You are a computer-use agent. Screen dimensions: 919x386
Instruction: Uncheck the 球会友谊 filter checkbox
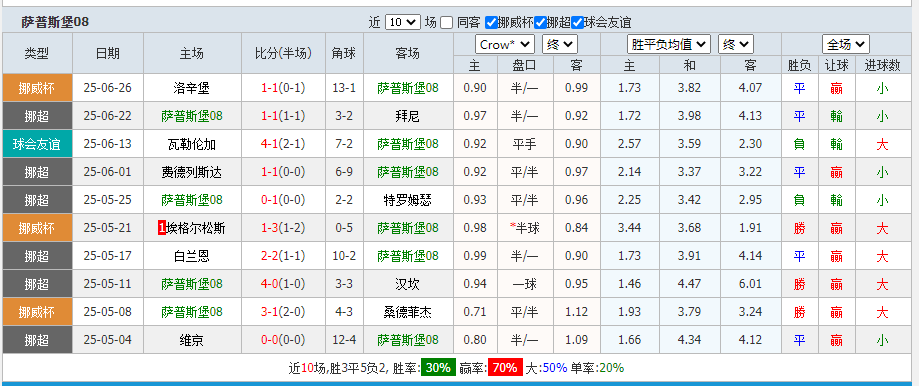tap(577, 23)
